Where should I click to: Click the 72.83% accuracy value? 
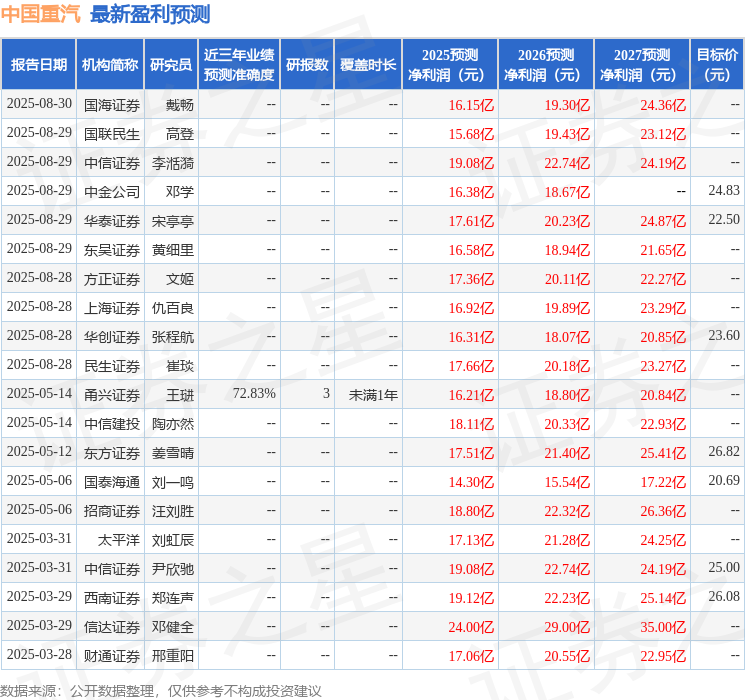pos(254,393)
